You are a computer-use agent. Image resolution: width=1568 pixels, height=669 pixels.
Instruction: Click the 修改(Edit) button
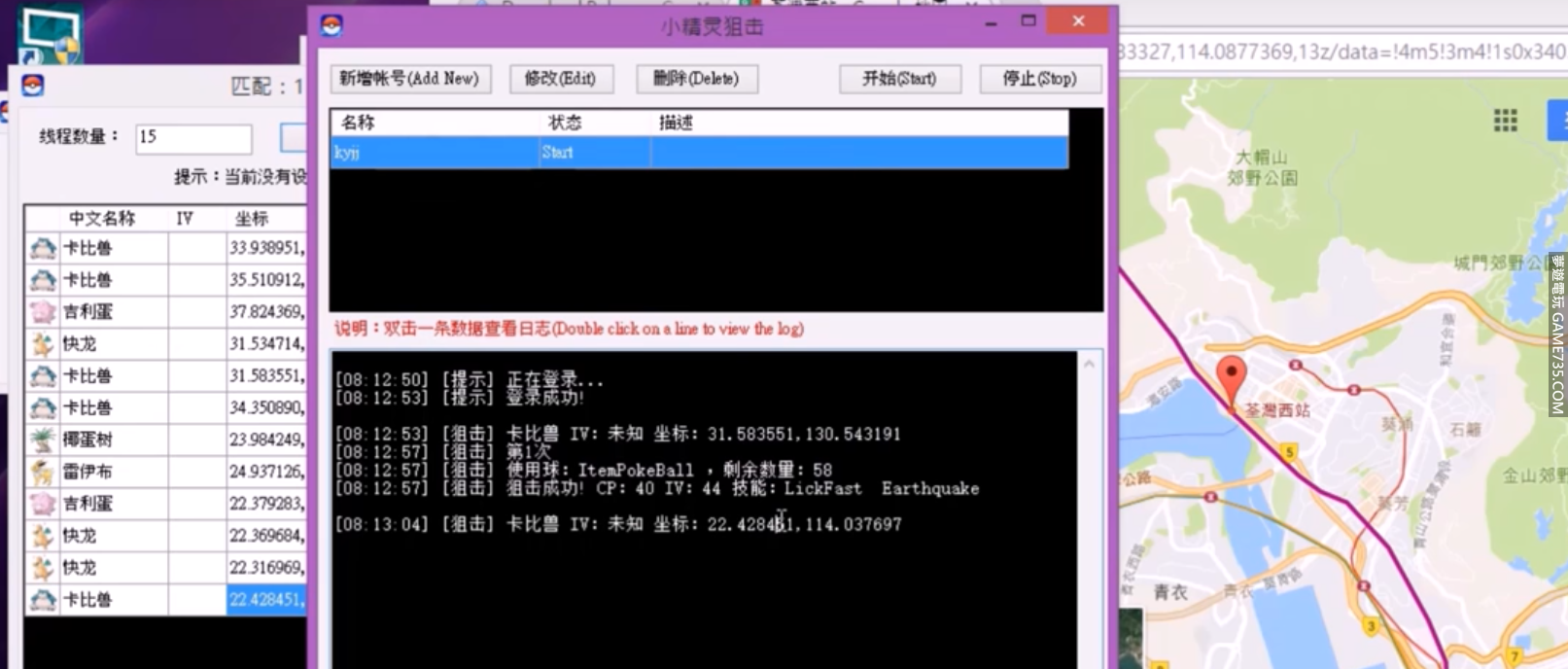[561, 79]
